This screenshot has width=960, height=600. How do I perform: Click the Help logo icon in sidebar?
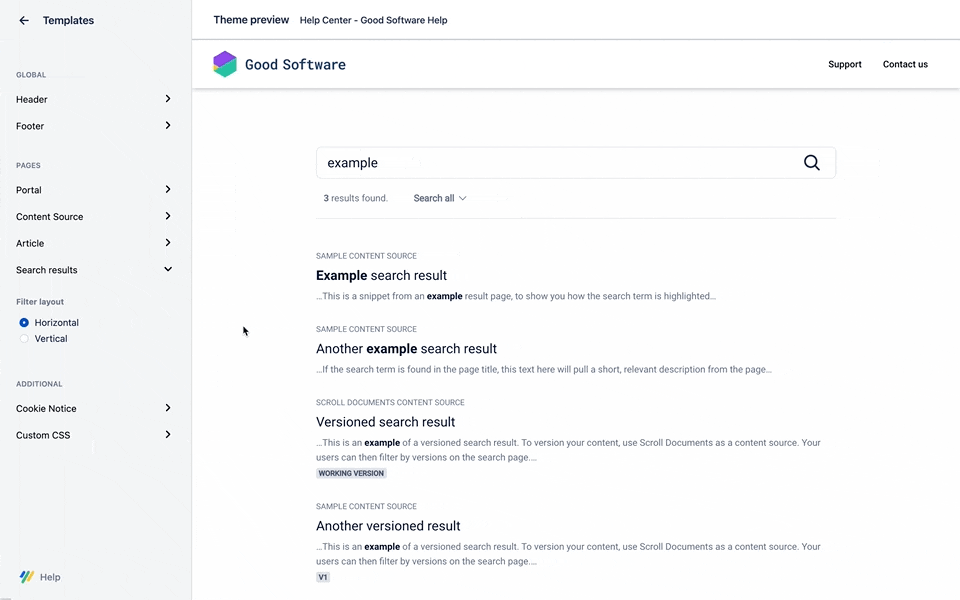coord(27,577)
